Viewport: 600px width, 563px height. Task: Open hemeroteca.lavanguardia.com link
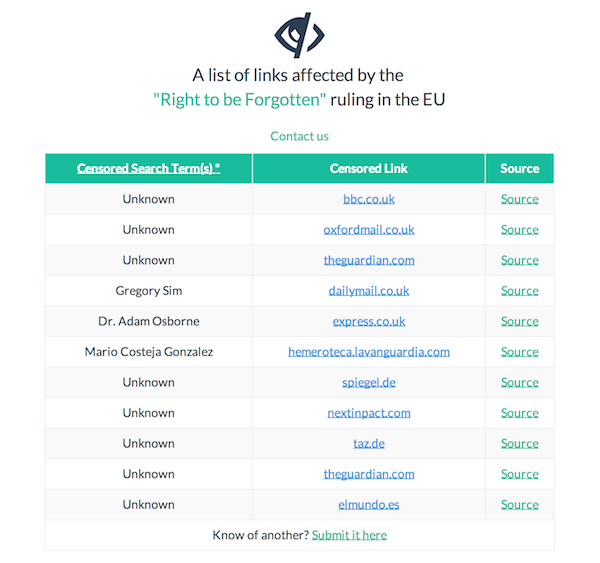369,352
